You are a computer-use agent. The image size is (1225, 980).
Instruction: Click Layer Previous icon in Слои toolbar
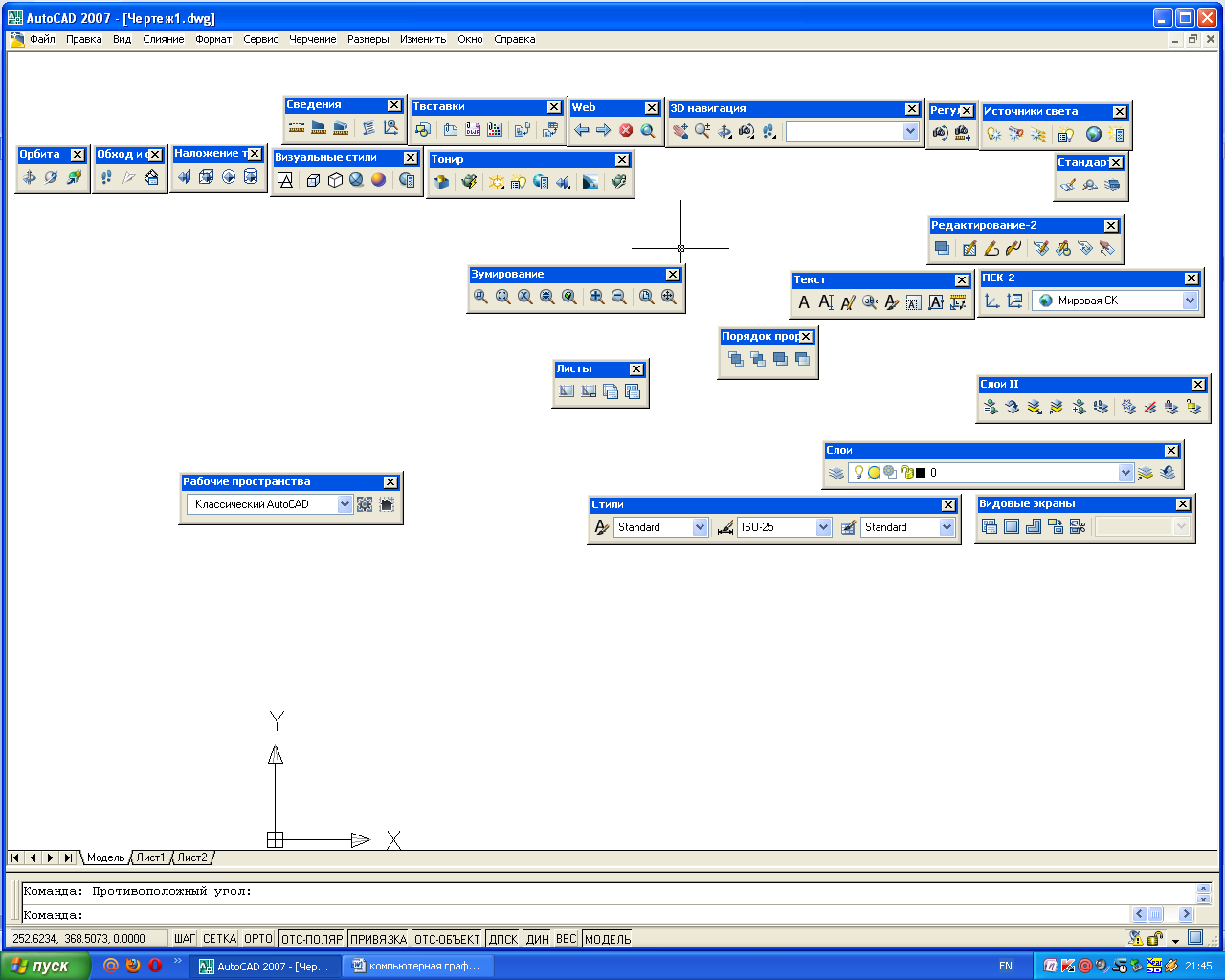click(1168, 473)
